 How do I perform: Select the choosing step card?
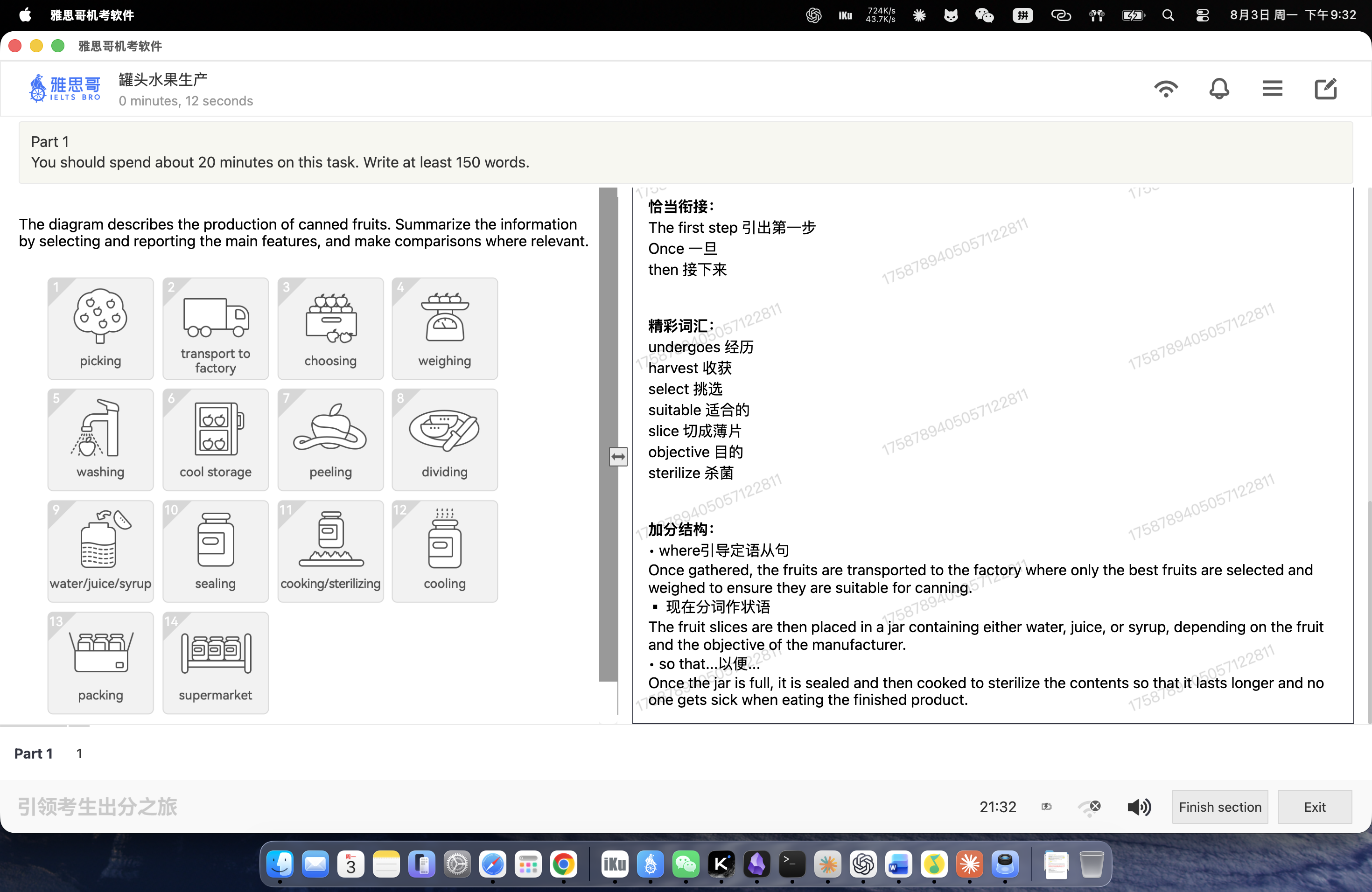[x=330, y=328]
